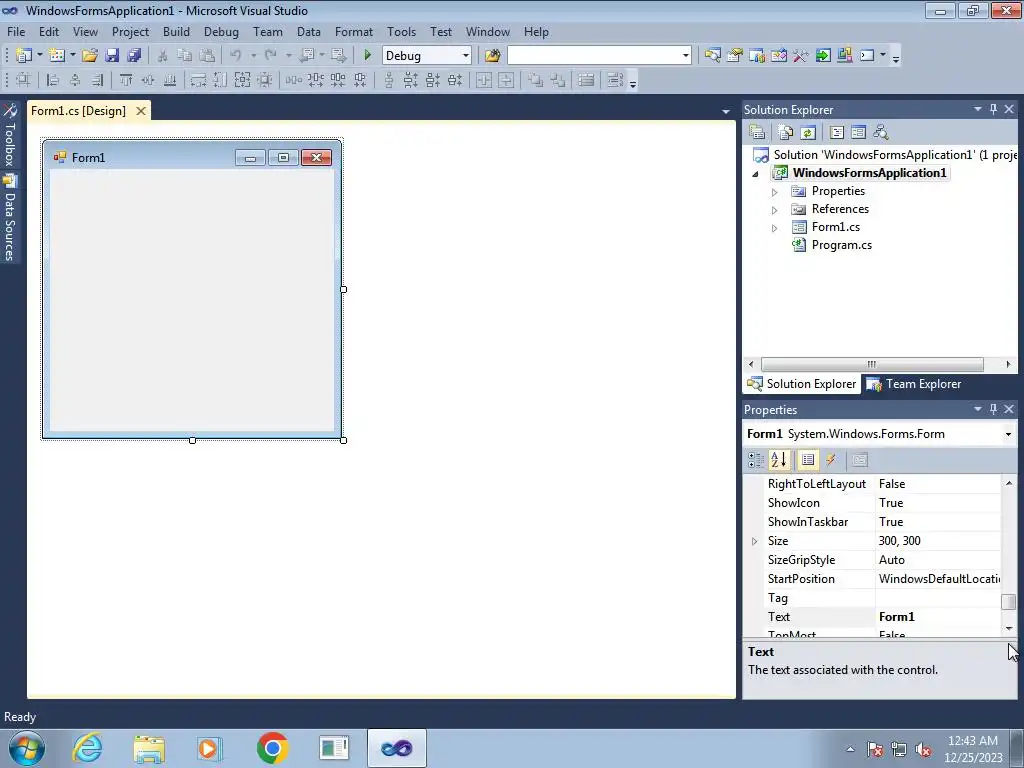Open the Properties object selector dropdown
Image resolution: width=1024 pixels, height=768 pixels.
[1008, 434]
